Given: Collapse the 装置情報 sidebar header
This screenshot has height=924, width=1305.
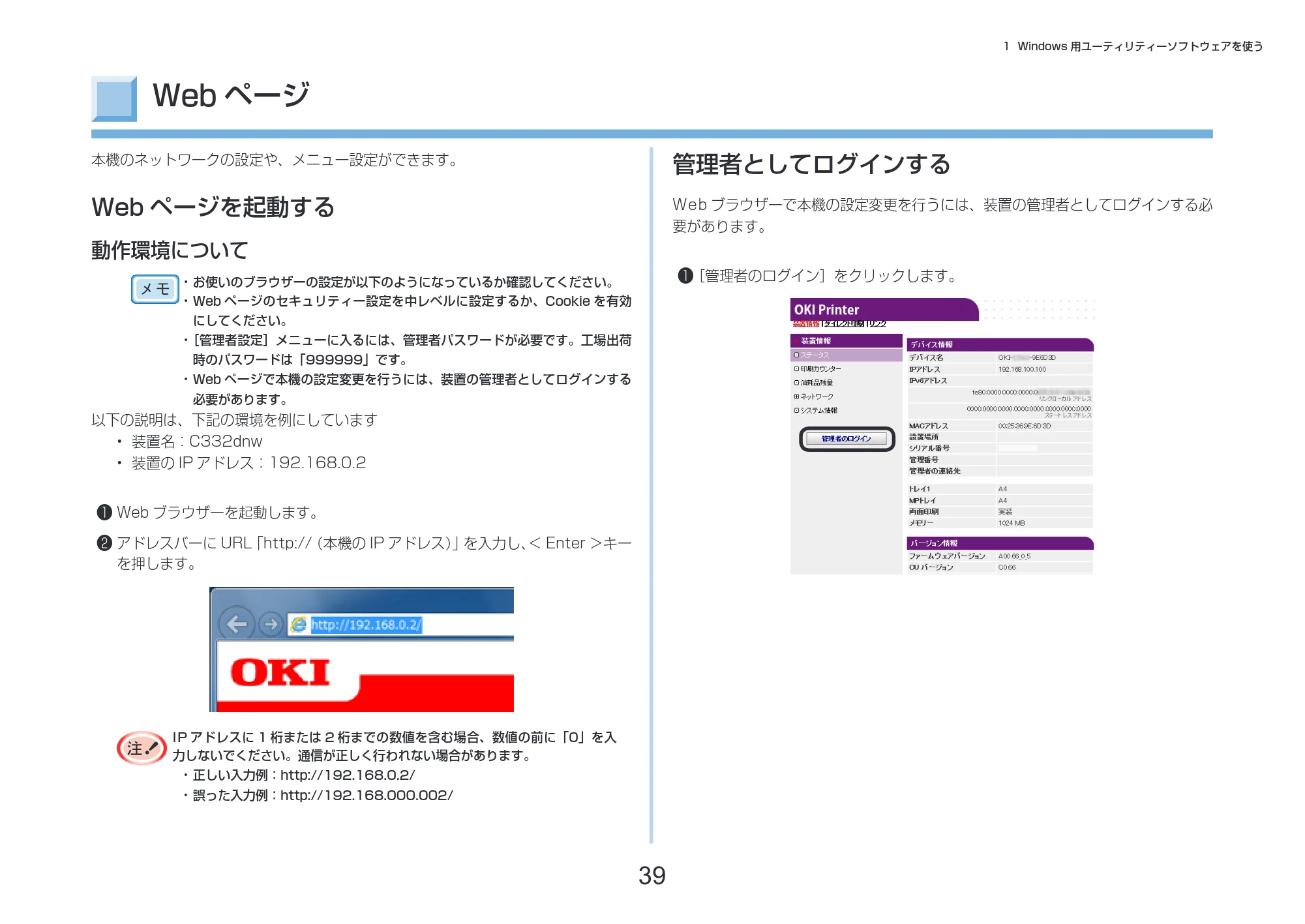Looking at the screenshot, I should (846, 341).
